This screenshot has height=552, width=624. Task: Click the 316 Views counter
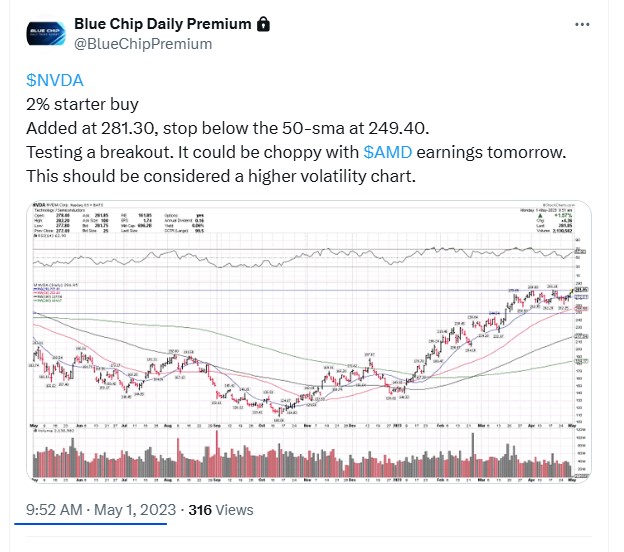point(221,510)
